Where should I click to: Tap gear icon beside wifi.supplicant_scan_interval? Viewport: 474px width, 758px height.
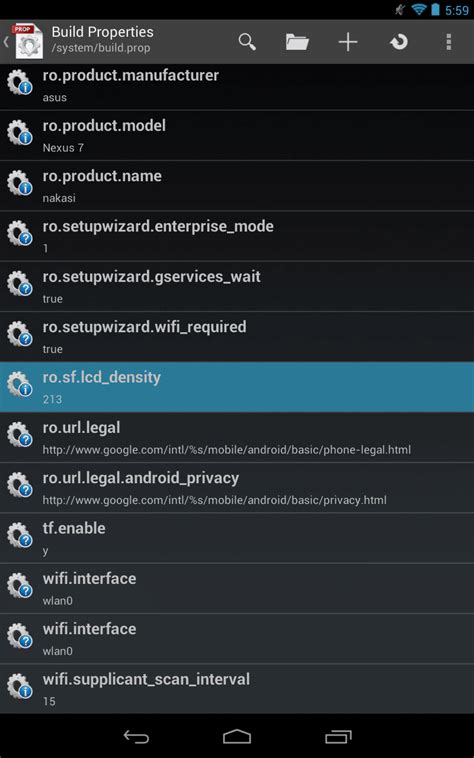20,686
